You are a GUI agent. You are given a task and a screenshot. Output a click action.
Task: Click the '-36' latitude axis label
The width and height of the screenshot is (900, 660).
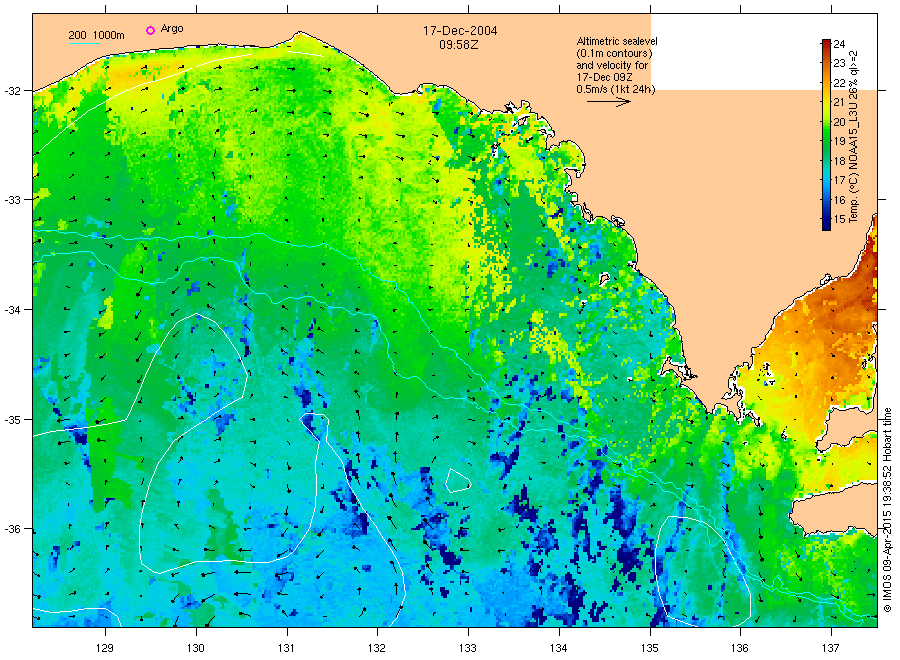[12, 529]
